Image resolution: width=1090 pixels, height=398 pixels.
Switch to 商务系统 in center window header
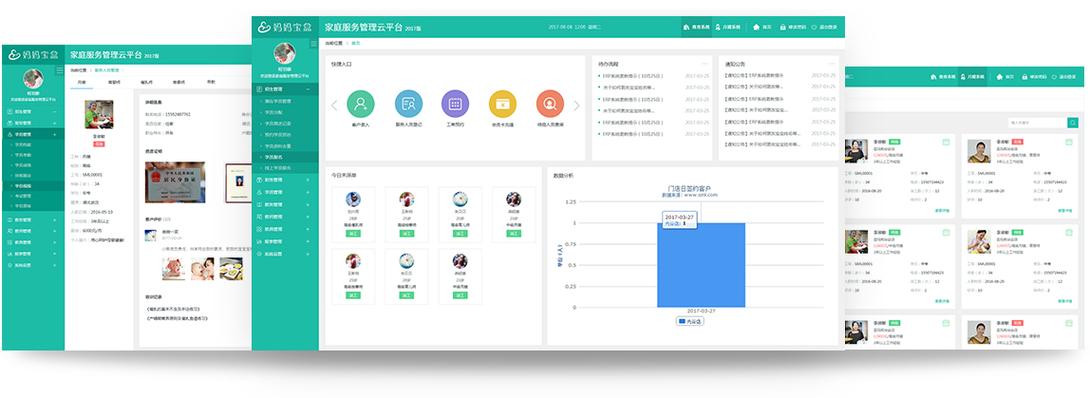point(697,27)
